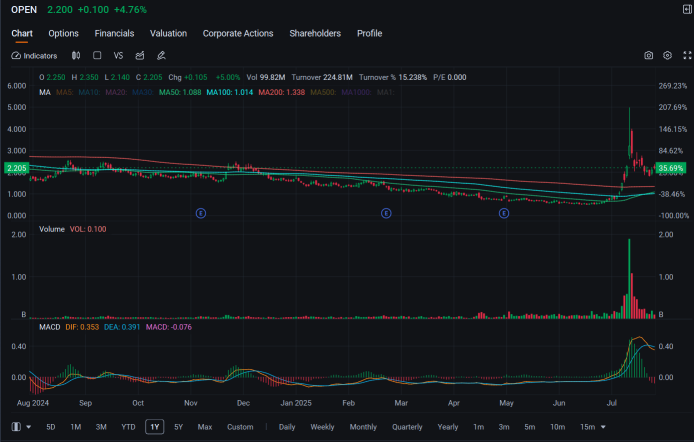Select the 10m interval
Screen dimensions: 694x442
[557, 427]
